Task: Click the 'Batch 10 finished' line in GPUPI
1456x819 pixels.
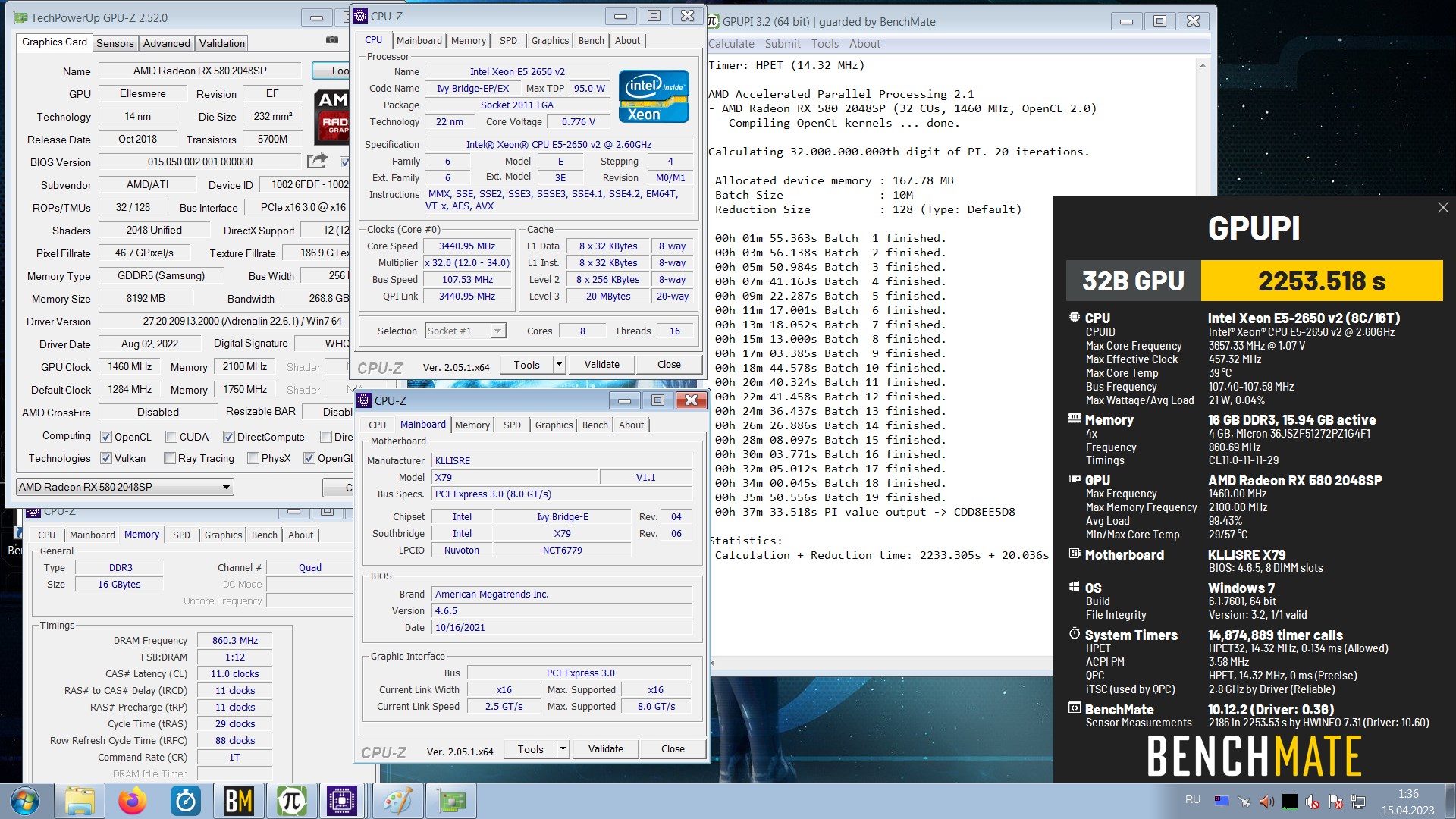Action: 830,368
